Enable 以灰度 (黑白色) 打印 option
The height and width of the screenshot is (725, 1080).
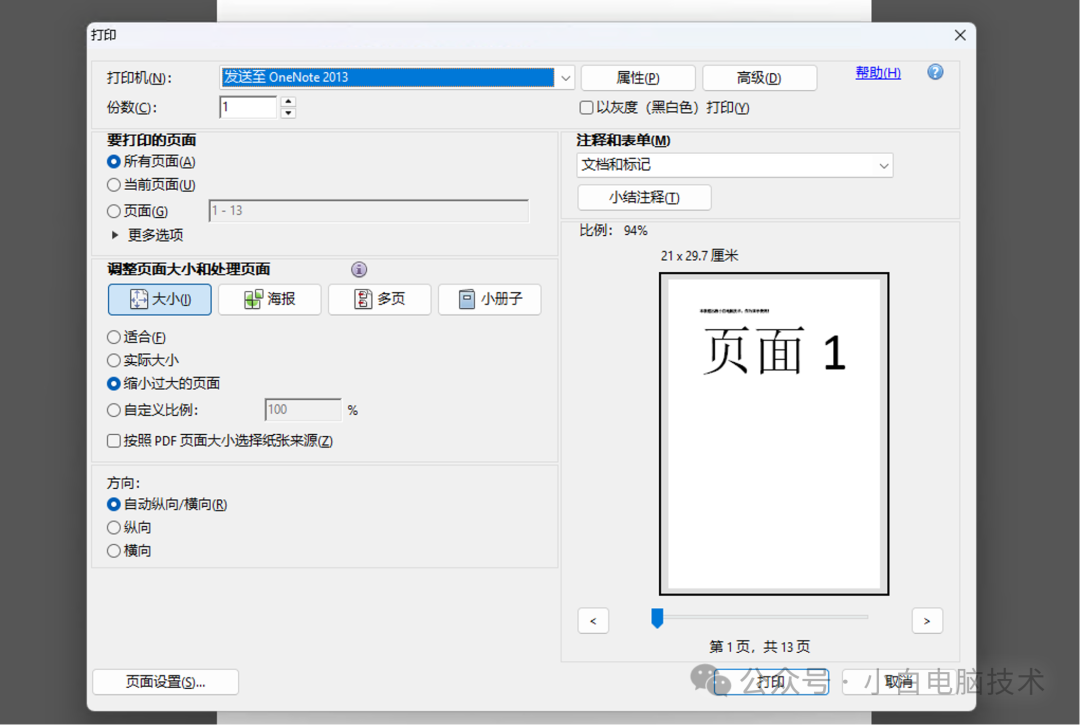click(x=585, y=107)
